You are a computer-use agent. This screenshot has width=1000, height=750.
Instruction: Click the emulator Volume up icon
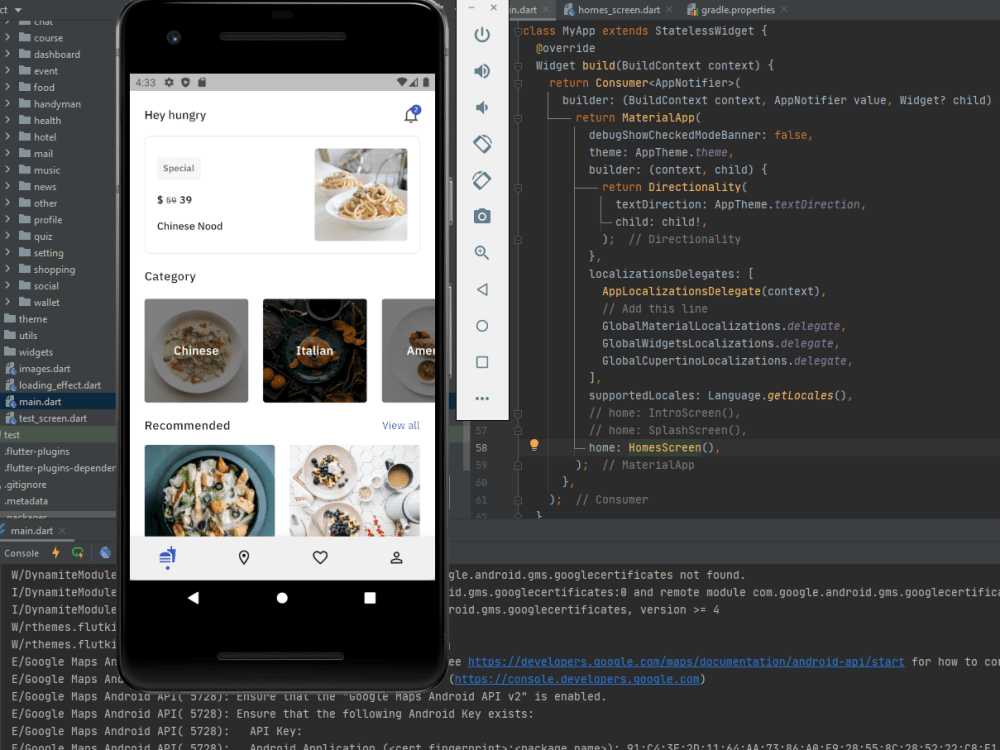tap(482, 70)
